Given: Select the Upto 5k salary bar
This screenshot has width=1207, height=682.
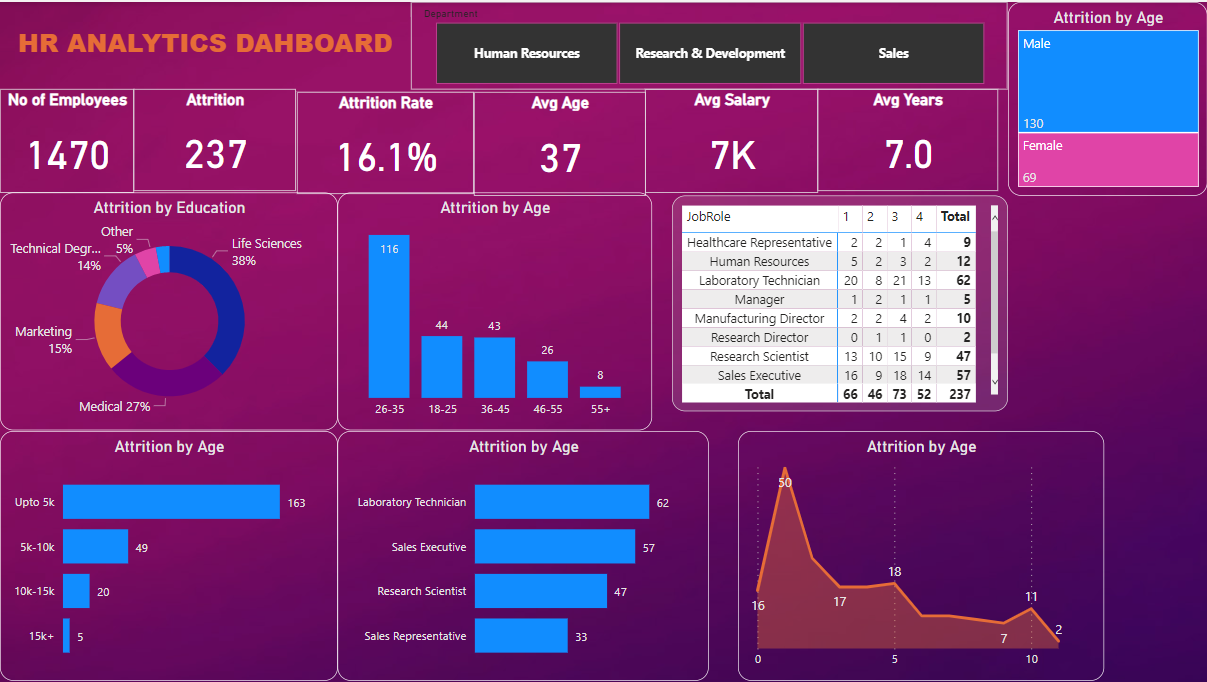Looking at the screenshot, I should pos(170,502).
